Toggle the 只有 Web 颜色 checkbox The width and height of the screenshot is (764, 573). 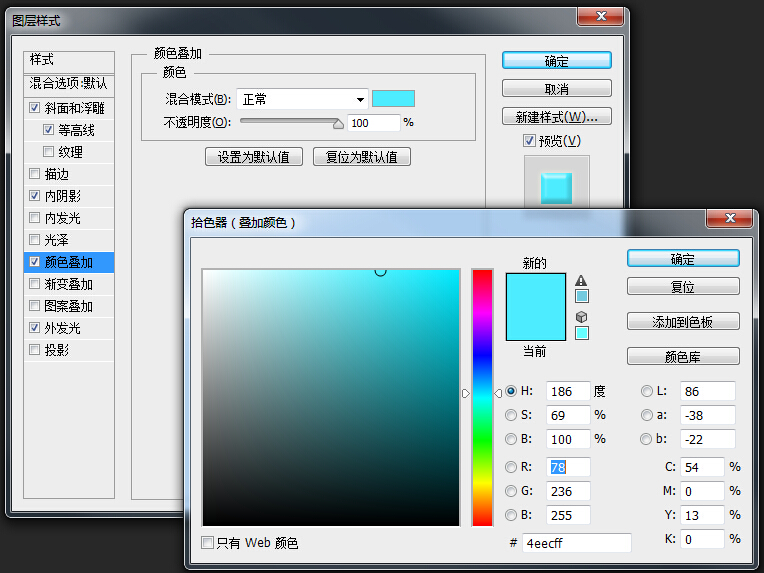[208, 543]
